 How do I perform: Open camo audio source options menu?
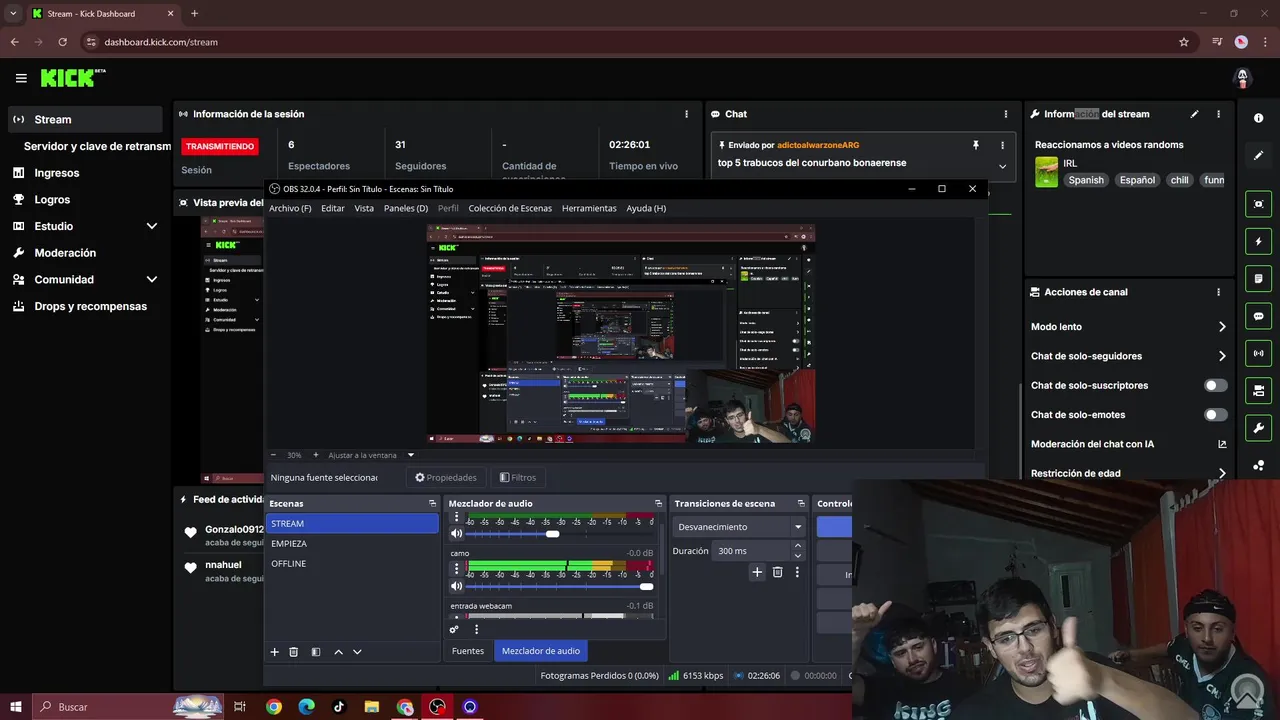click(457, 568)
